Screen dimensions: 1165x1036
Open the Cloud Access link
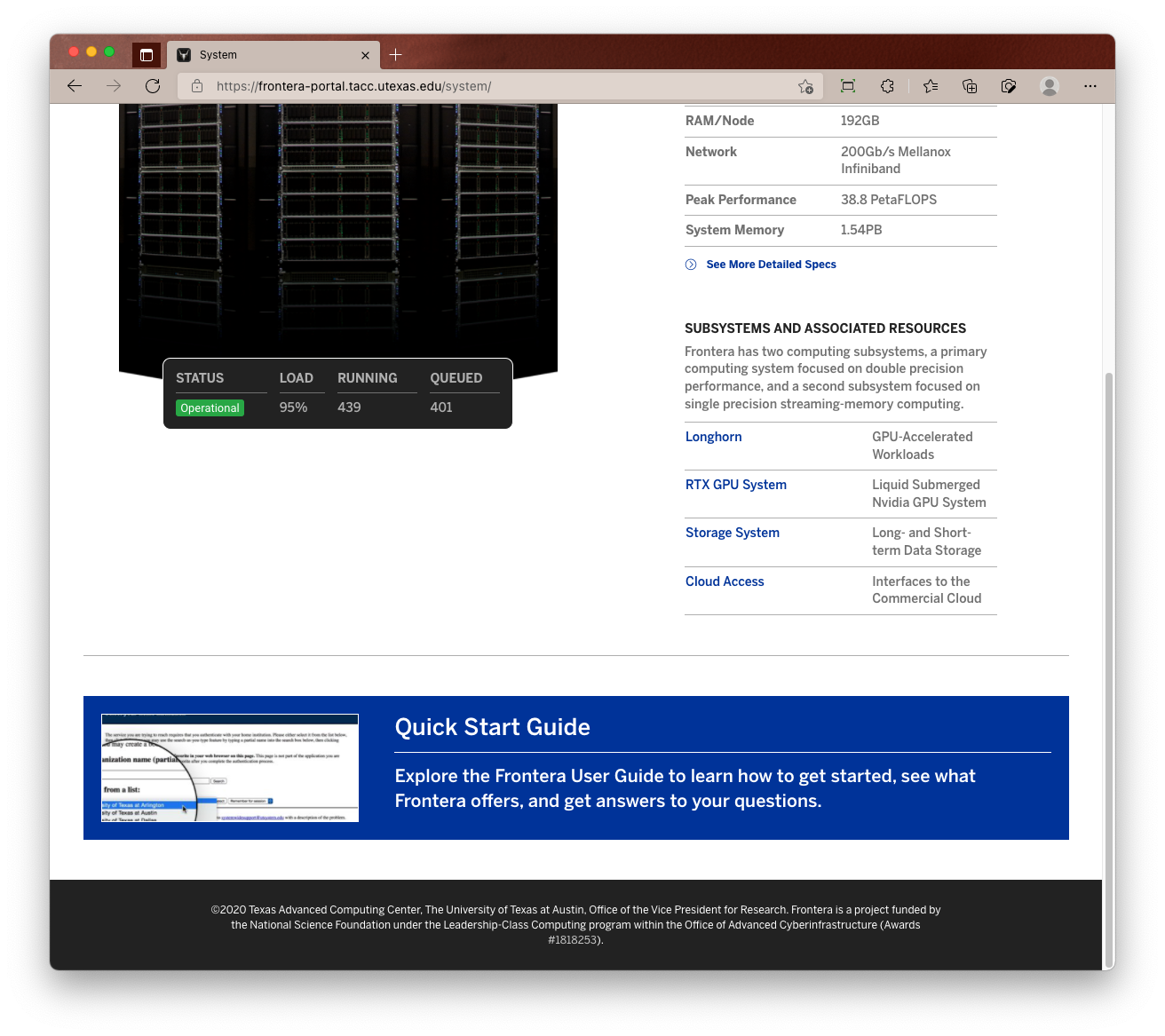pyautogui.click(x=725, y=581)
